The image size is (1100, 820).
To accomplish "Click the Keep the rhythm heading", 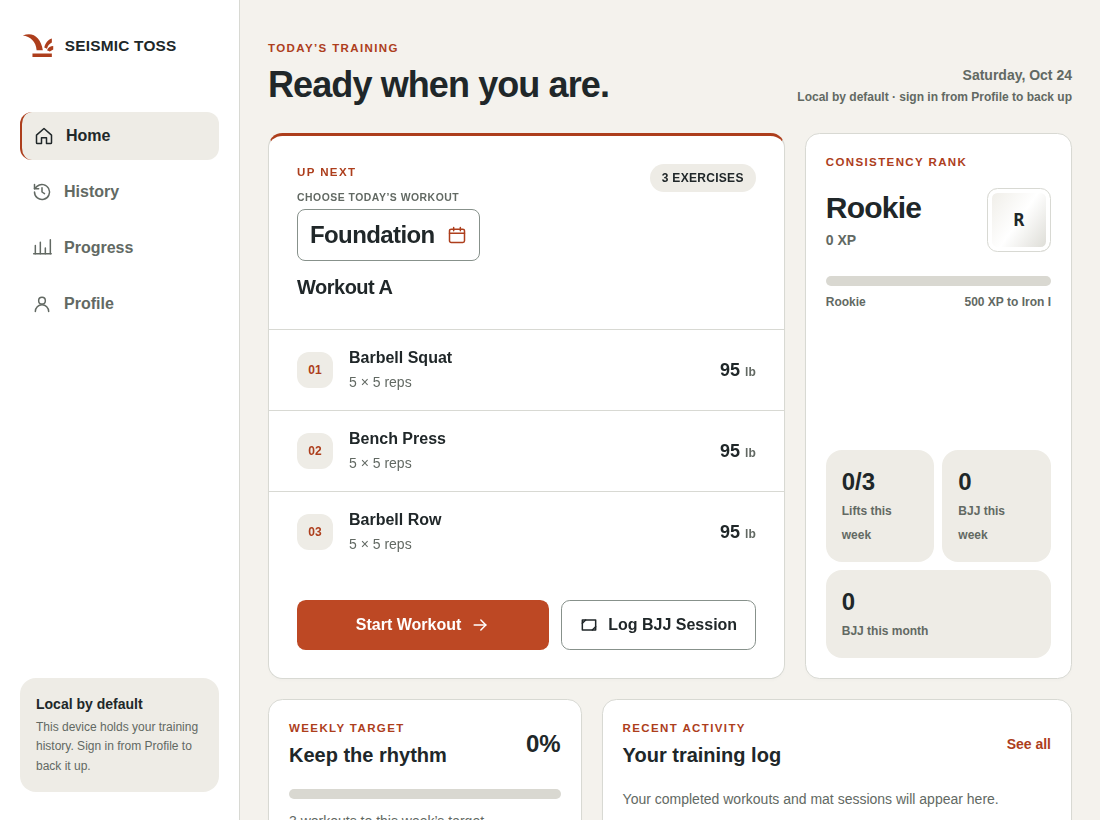I will click(368, 755).
